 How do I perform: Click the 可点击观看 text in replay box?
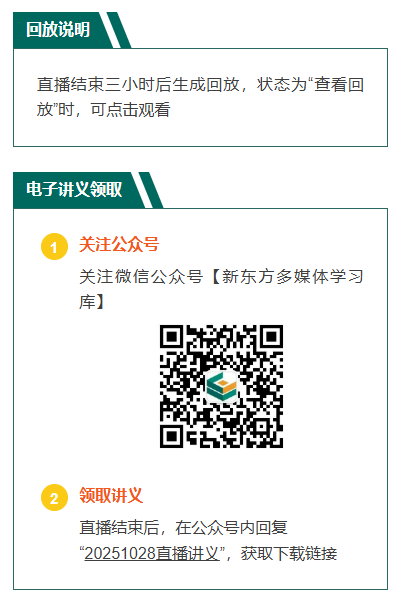pos(130,110)
